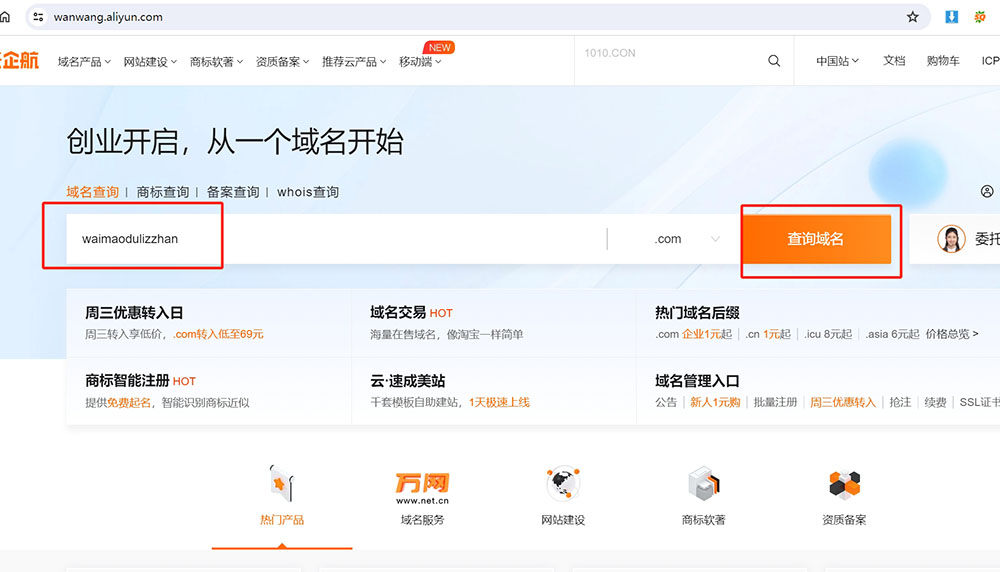Click .icu 8元起 link
1000x572 pixels.
[828, 334]
